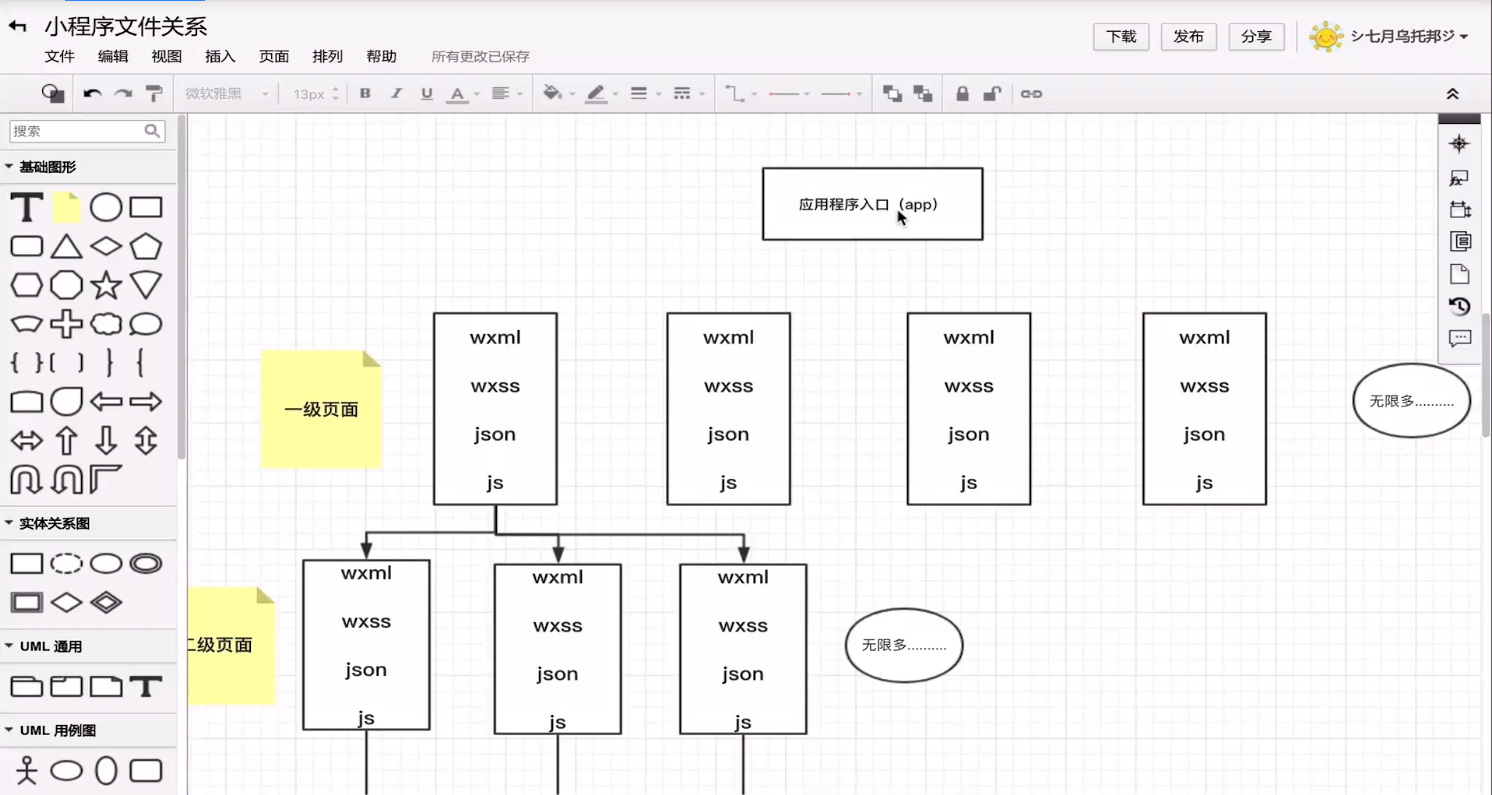
Task: Insert a hyperlink with the link icon
Action: 1031,94
